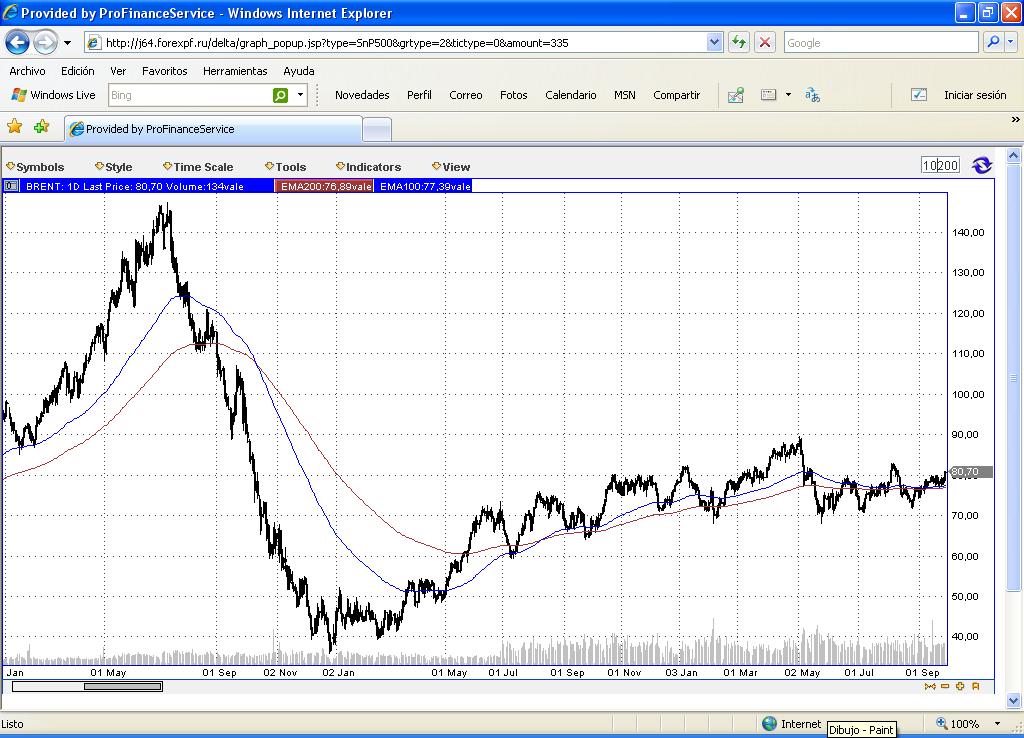Viewport: 1024px width, 738px height.
Task: Open the chart Tools menu
Action: (x=285, y=167)
